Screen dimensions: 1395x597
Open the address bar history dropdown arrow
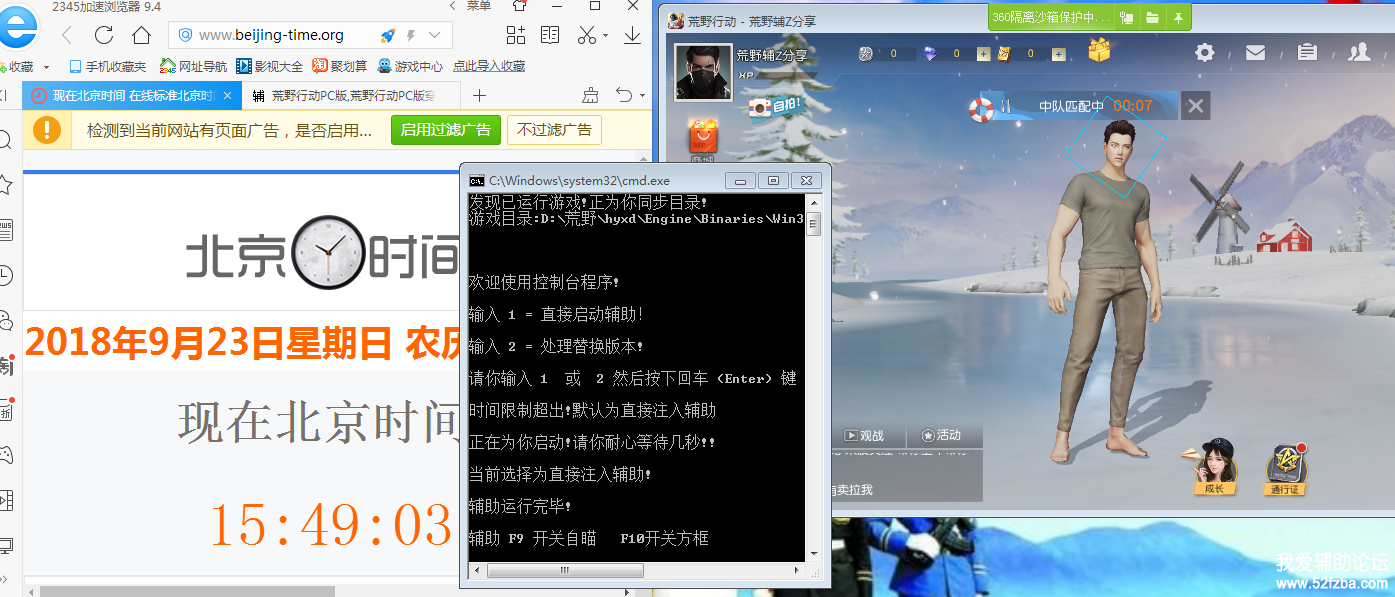tap(435, 35)
